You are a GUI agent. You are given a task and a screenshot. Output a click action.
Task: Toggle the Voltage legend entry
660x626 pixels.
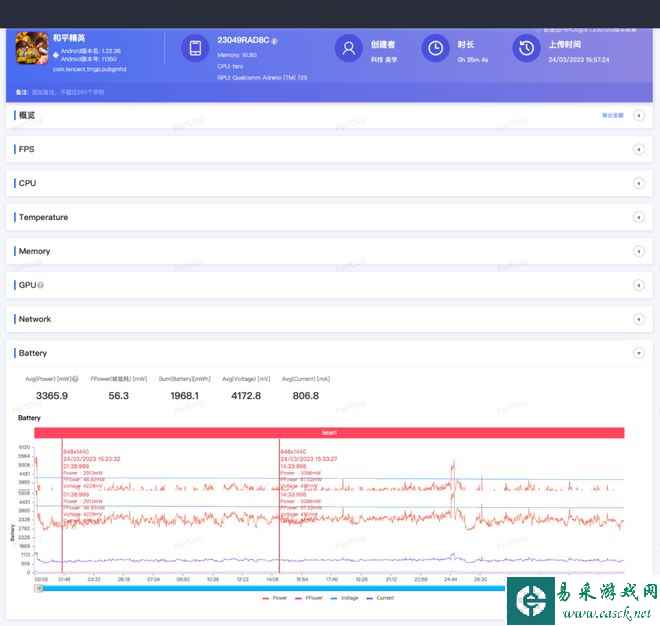345,598
